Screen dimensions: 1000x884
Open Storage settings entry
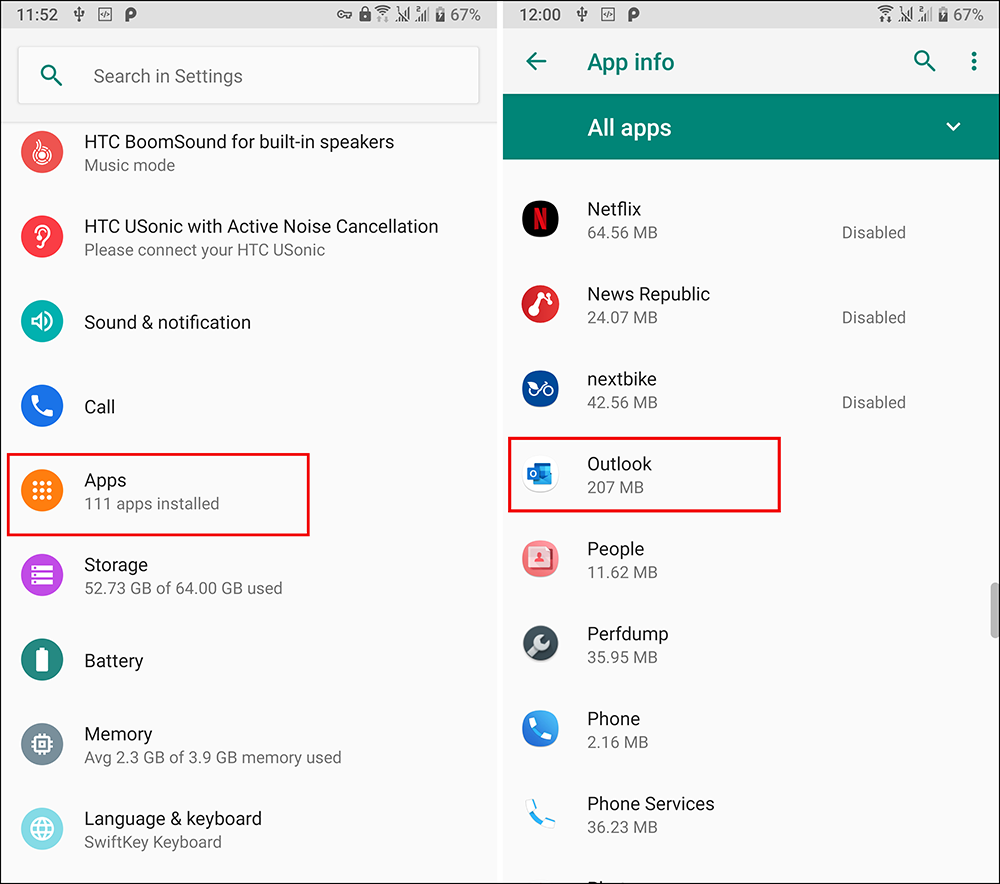[x=249, y=575]
